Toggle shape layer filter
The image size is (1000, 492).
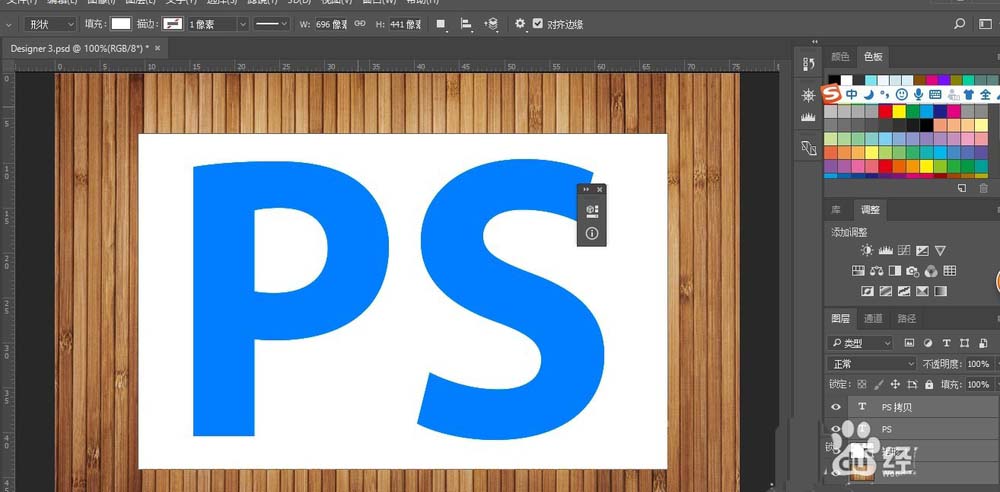click(964, 343)
